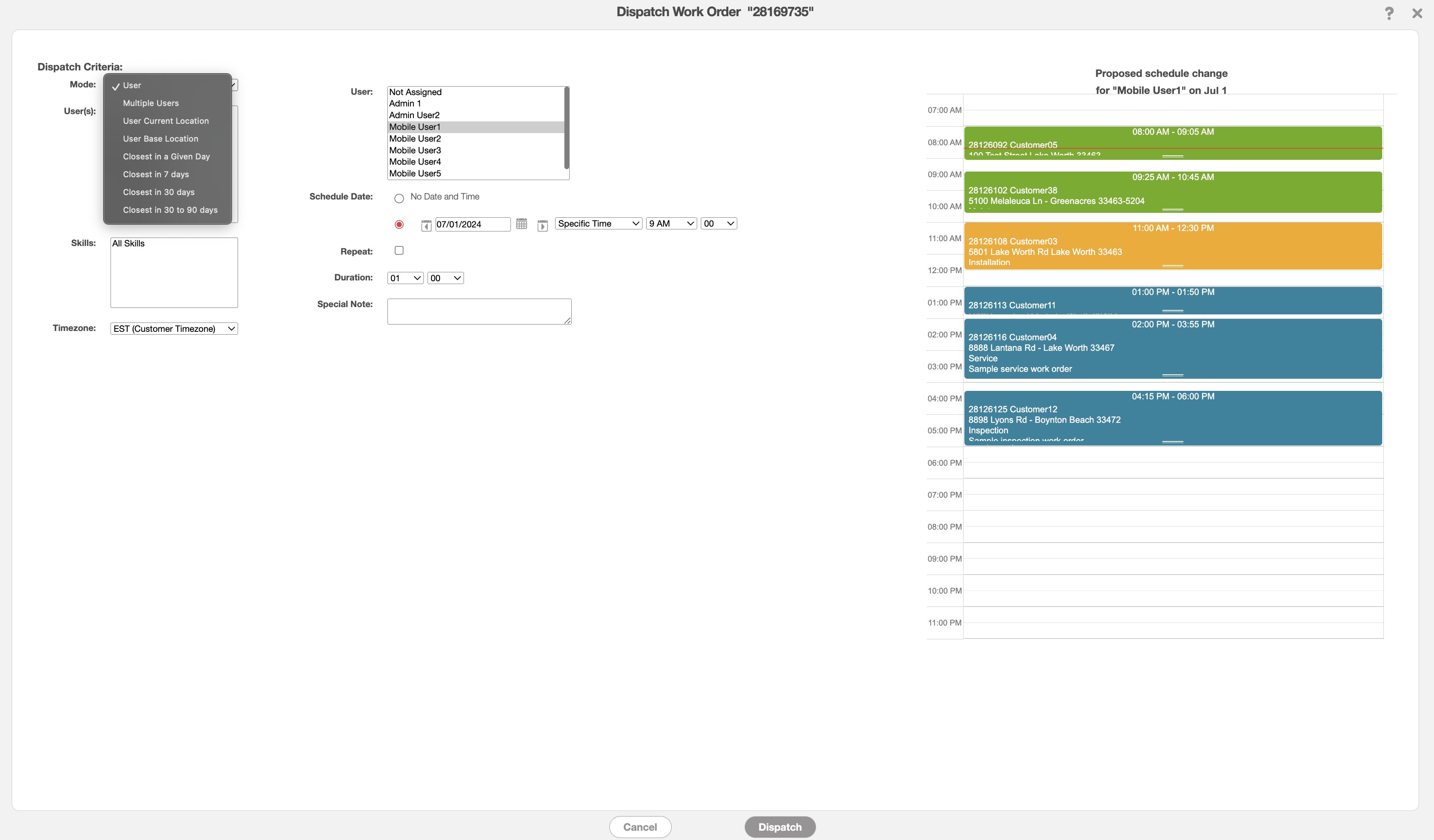Close the Dispatch Work Order dialog
This screenshot has height=840, width=1434.
click(1417, 13)
